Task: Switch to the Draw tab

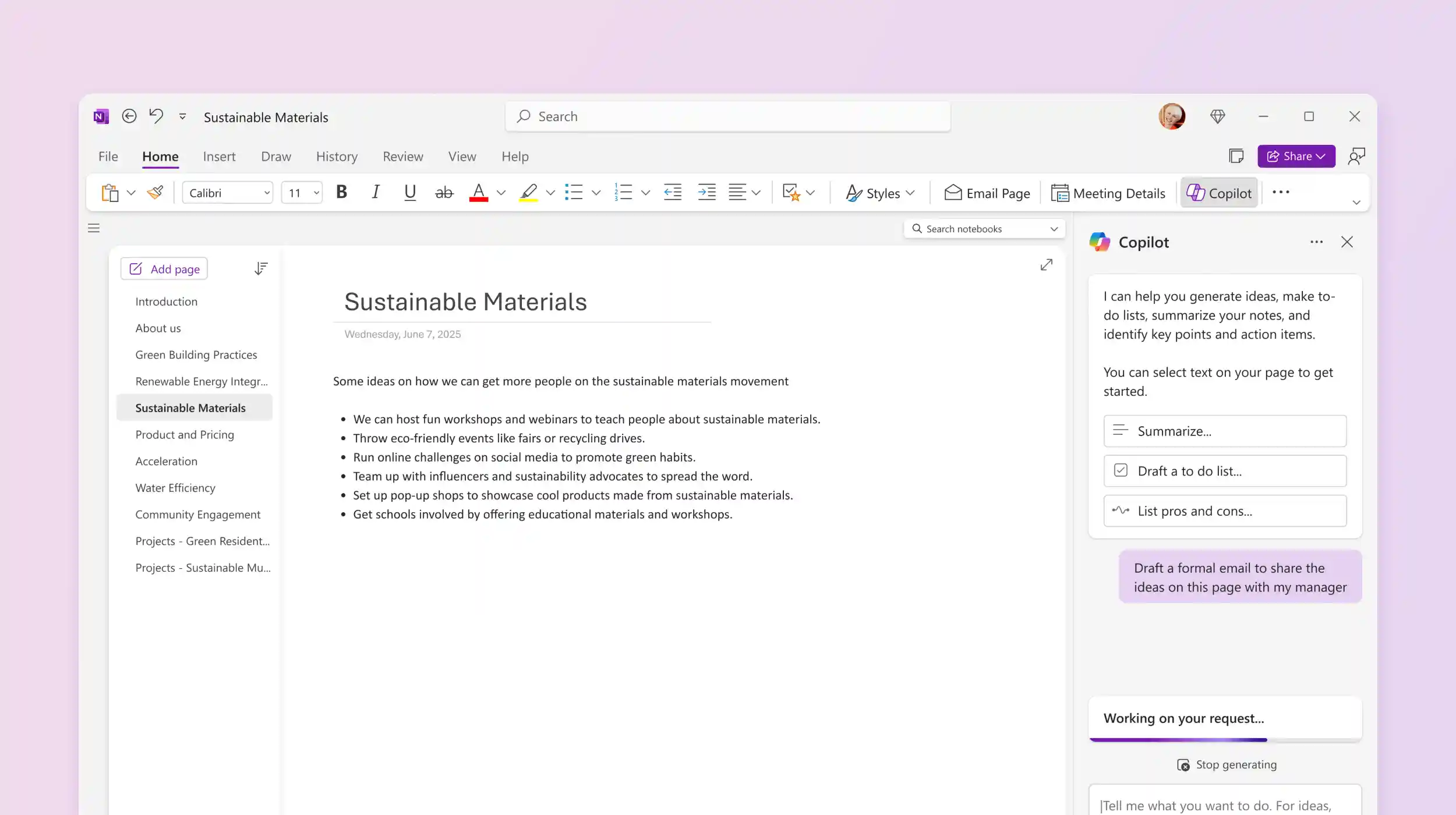Action: pos(275,156)
